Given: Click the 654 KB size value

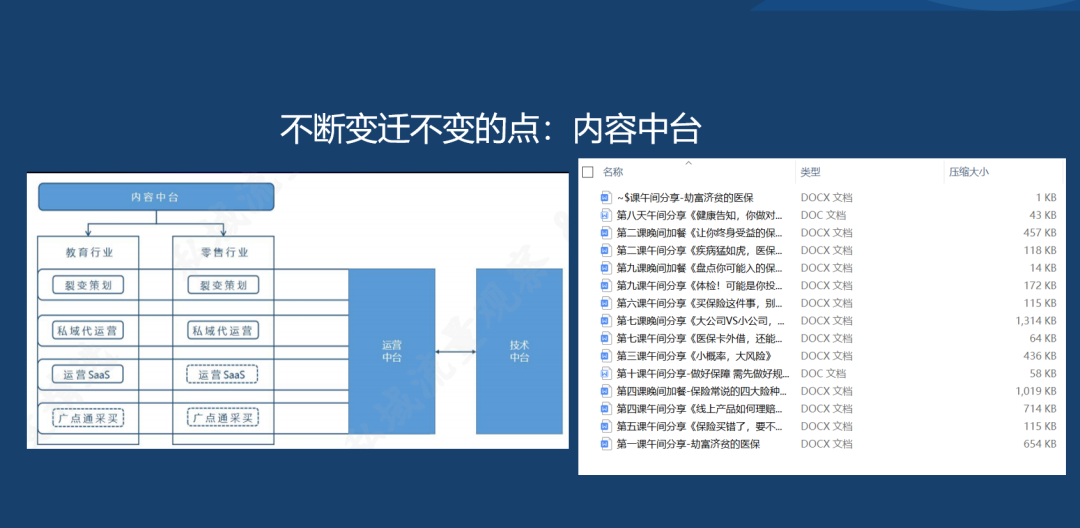Looking at the screenshot, I should click(x=1040, y=444).
